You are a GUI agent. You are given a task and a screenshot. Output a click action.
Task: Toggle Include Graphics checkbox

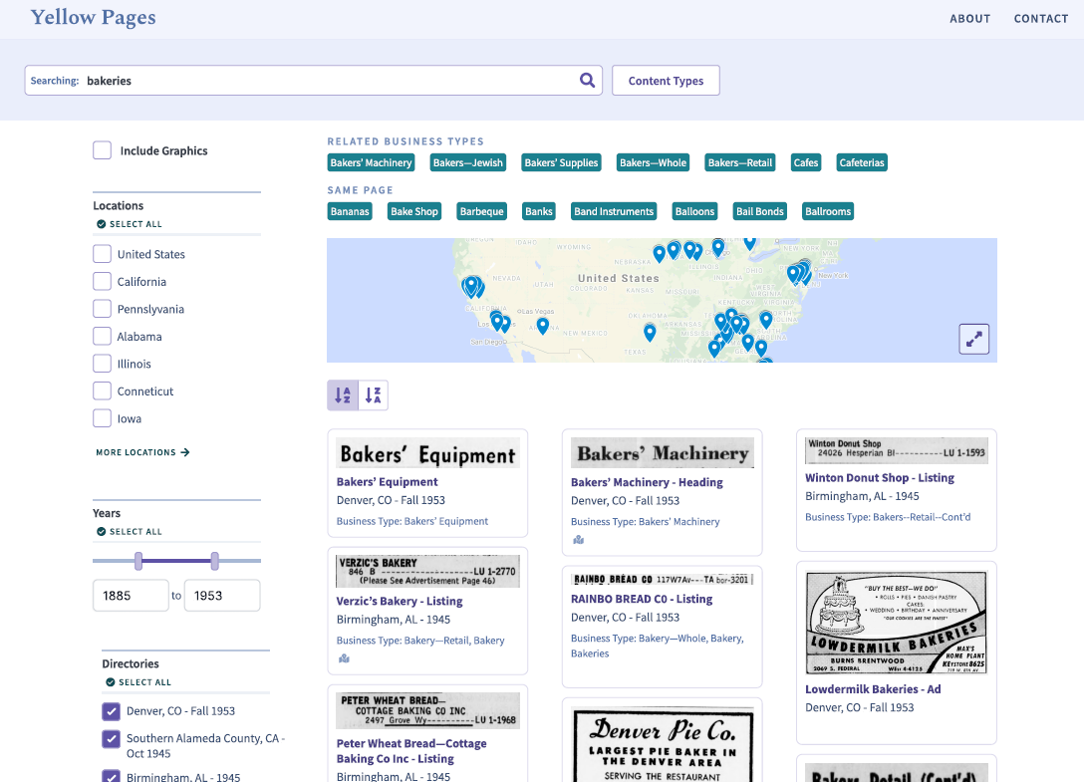[x=102, y=151]
